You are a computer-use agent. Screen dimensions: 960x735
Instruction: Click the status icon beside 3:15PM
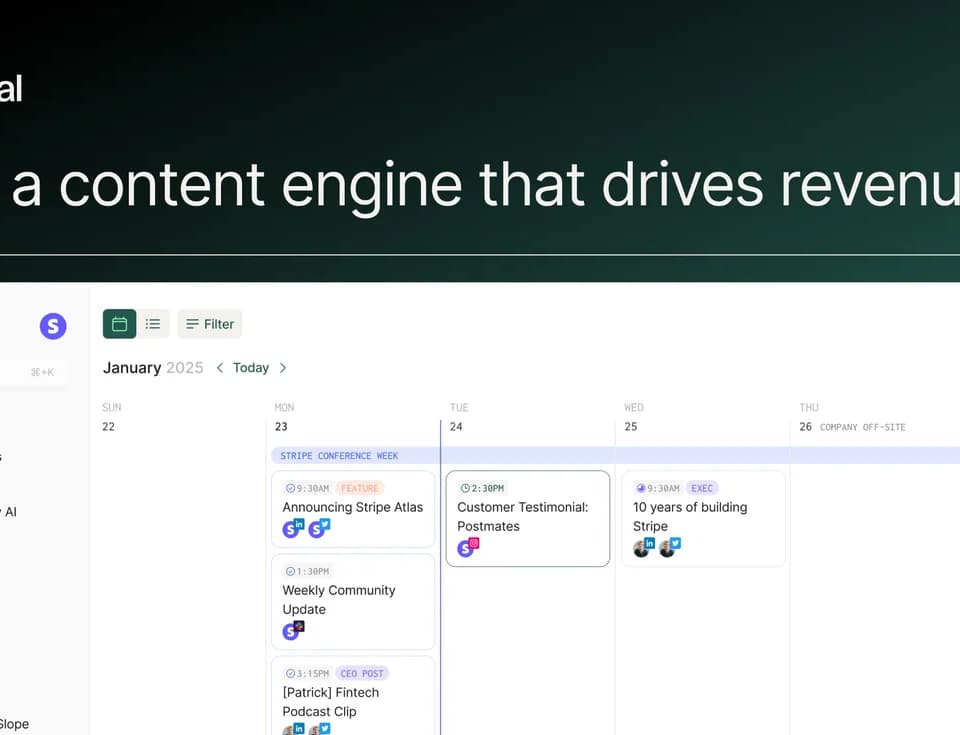click(x=290, y=674)
